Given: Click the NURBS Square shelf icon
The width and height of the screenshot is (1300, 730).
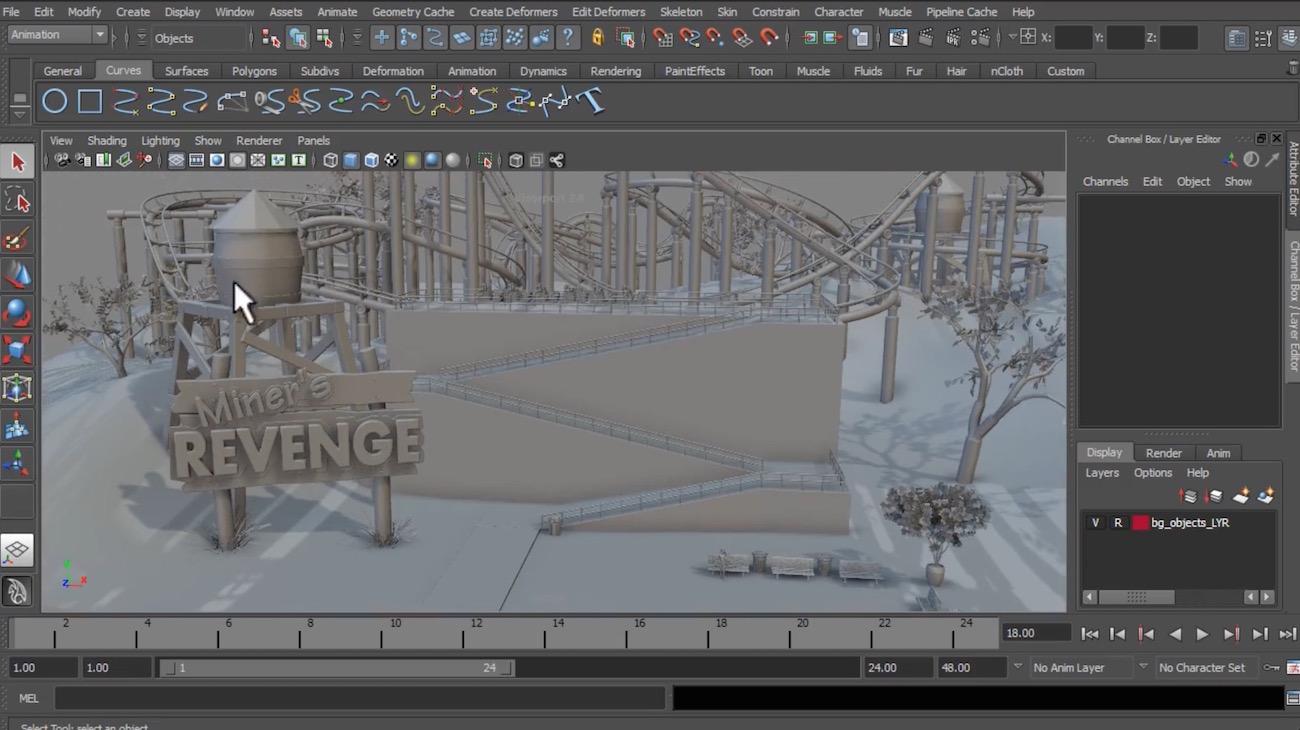Looking at the screenshot, I should [90, 102].
